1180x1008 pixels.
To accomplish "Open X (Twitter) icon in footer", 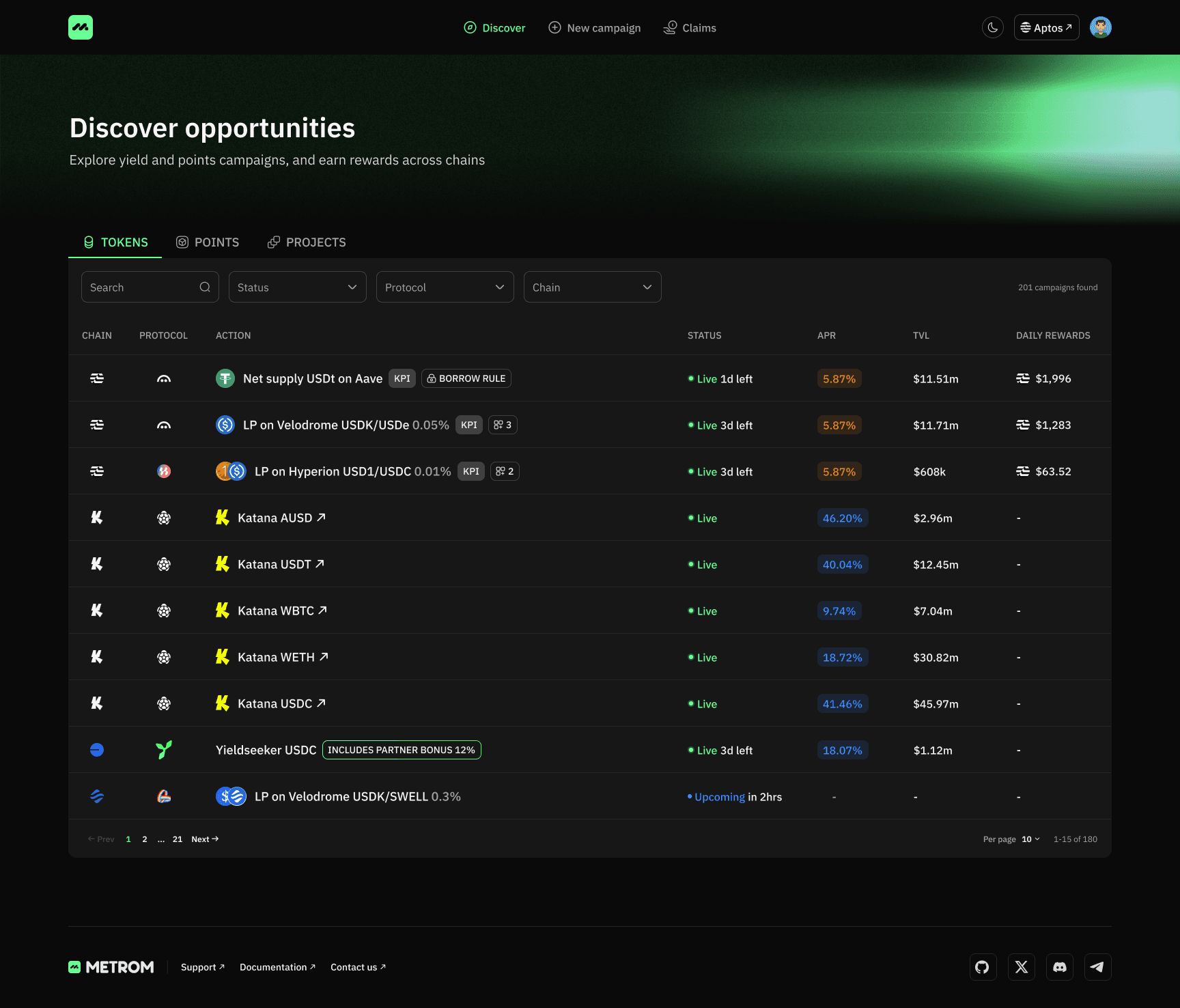I will [1022, 967].
